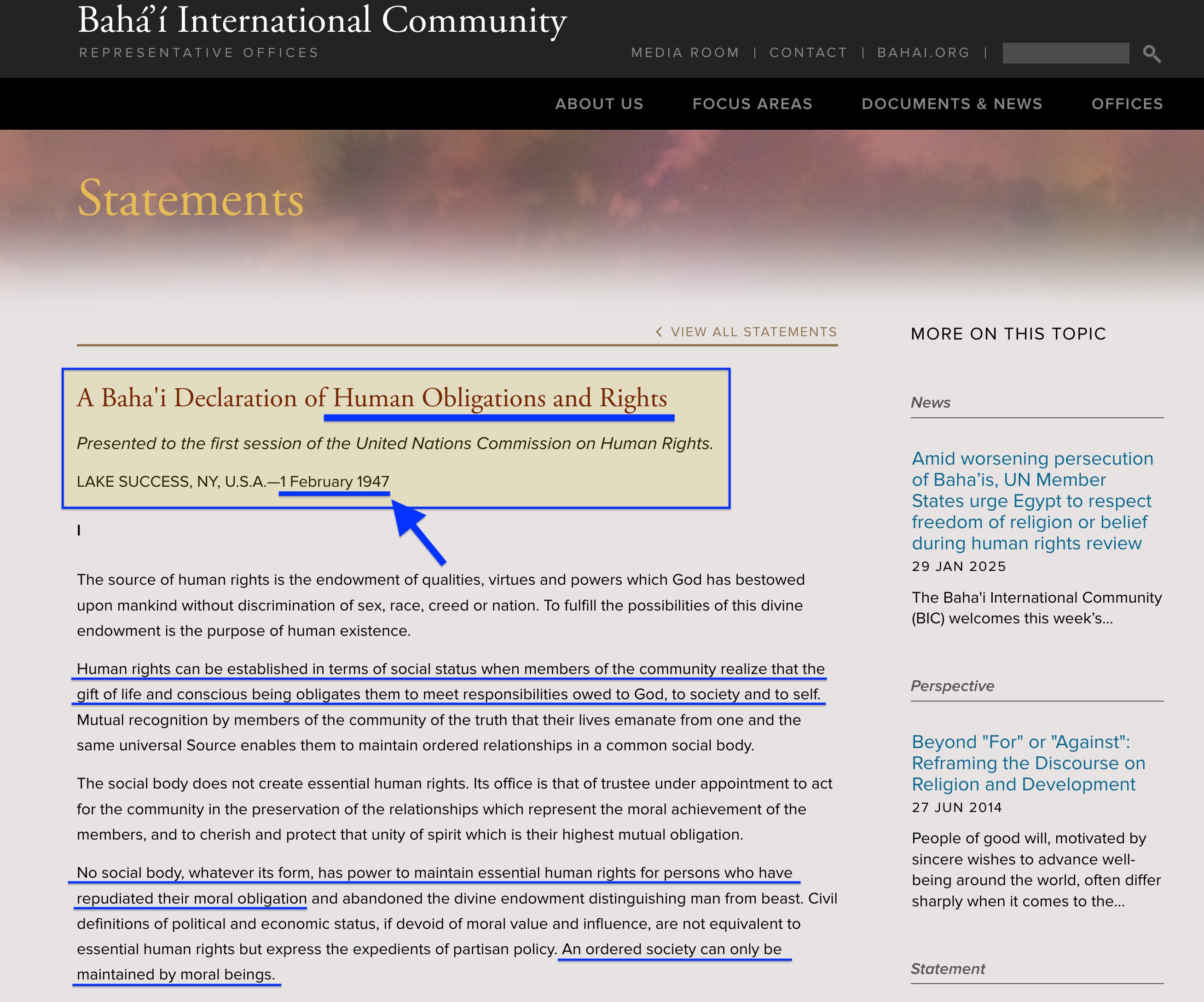The width and height of the screenshot is (1204, 1002).
Task: Click the search magnifier icon
Action: tap(1151, 54)
